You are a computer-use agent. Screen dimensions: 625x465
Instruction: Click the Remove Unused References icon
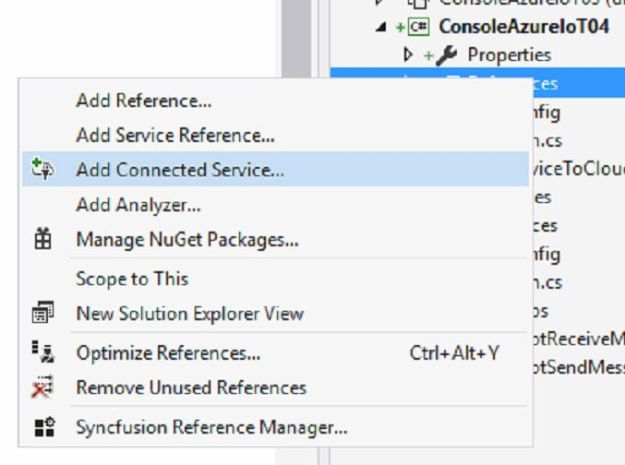tap(42, 388)
